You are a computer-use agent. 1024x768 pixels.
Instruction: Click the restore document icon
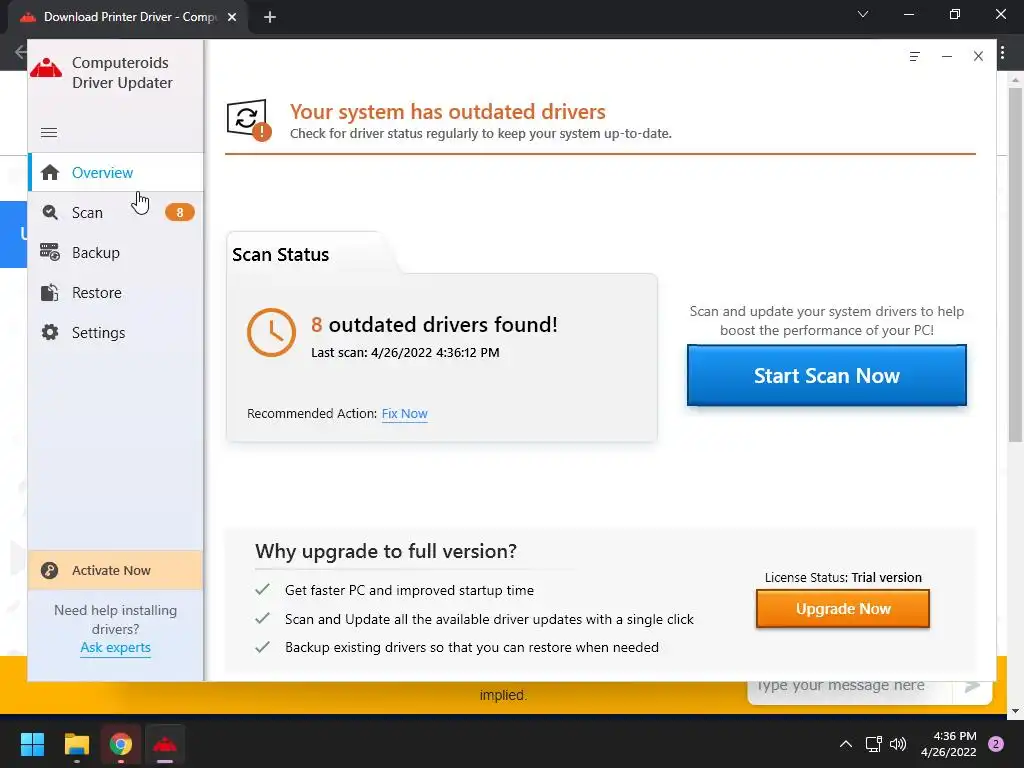(50, 293)
